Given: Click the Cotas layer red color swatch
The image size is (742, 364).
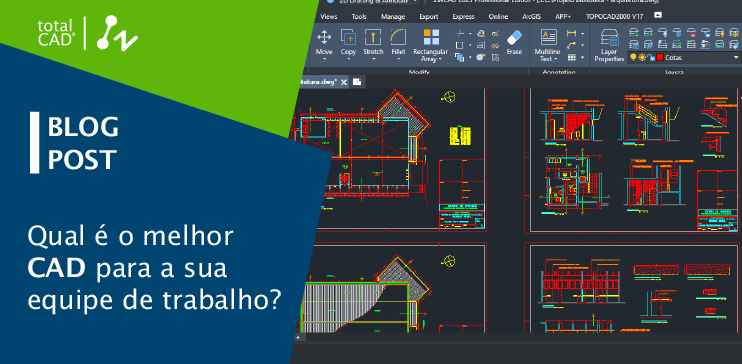Looking at the screenshot, I should click(660, 57).
